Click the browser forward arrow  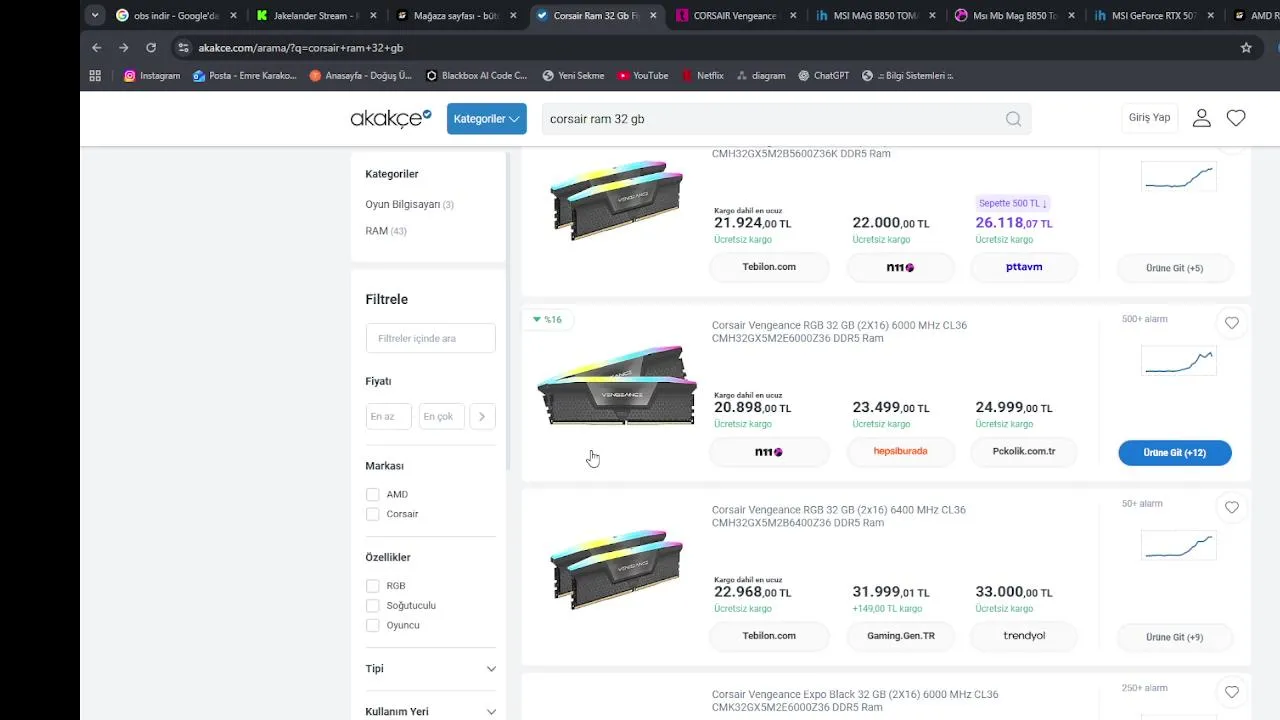click(x=124, y=48)
